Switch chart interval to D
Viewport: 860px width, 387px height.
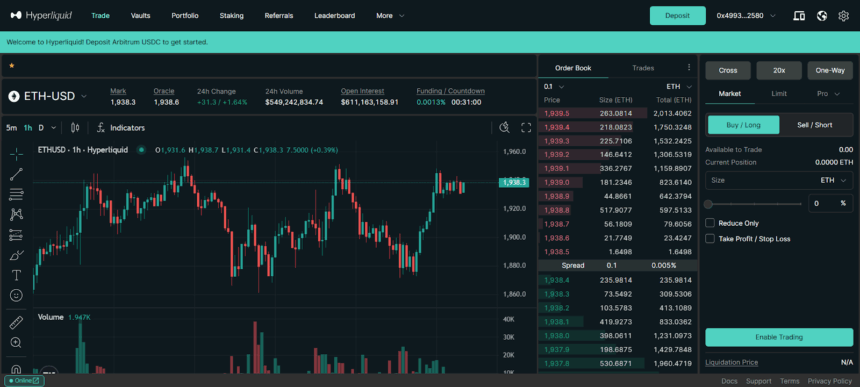[x=41, y=128]
